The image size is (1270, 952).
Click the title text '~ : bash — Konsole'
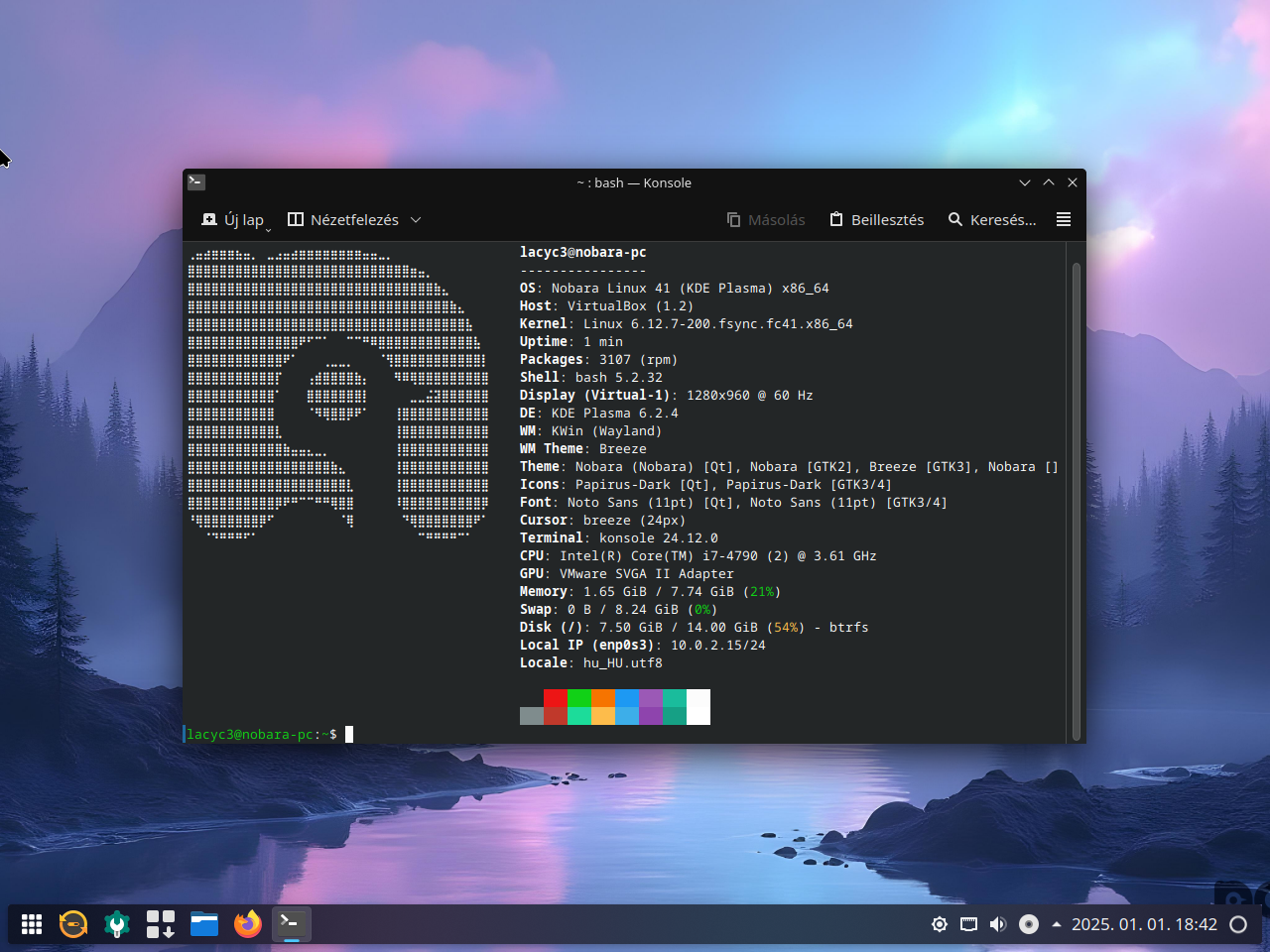634,182
